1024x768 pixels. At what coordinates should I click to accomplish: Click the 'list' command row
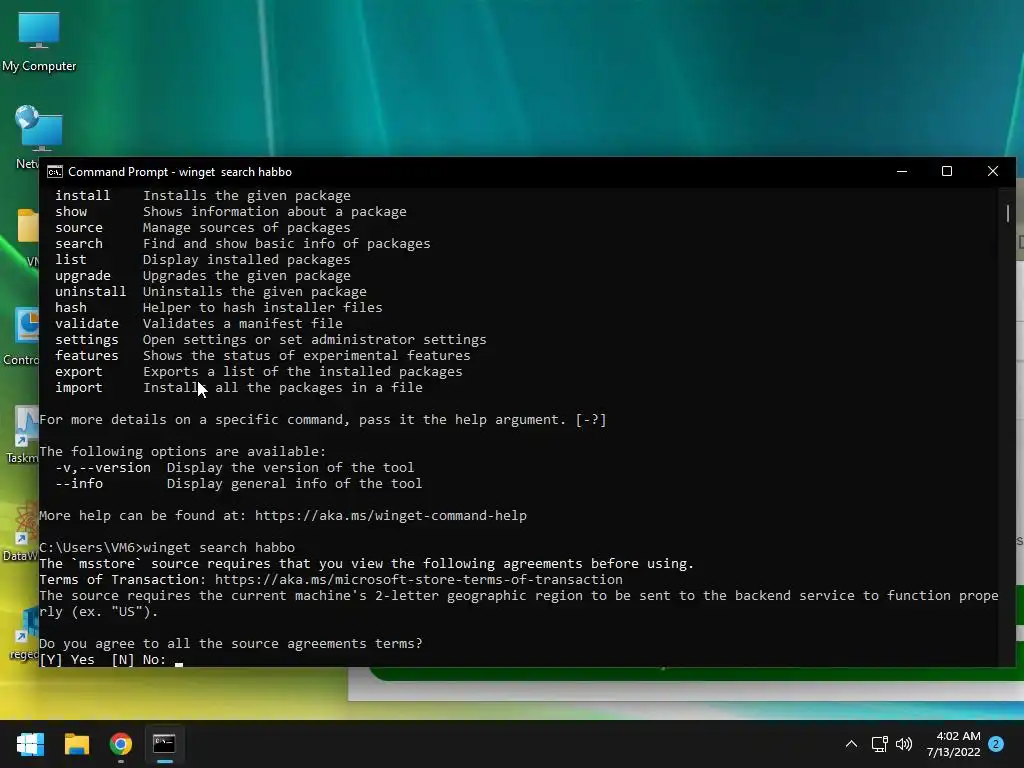pyautogui.click(x=202, y=260)
